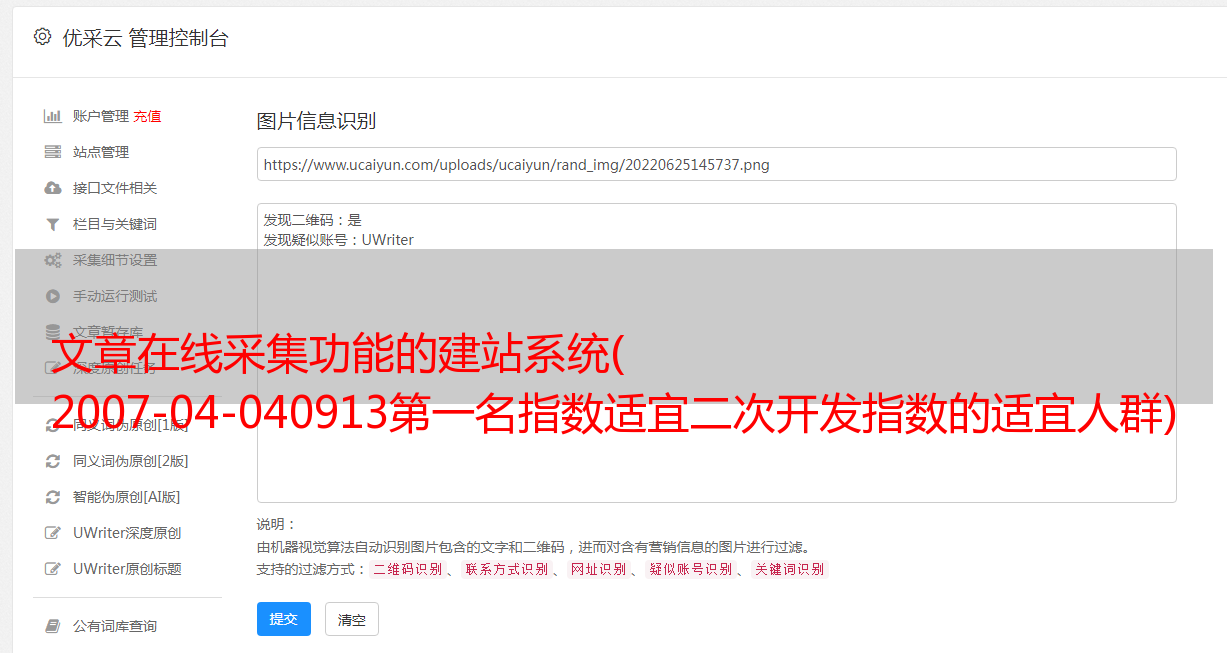Click the 关键词识别 filter tag
This screenshot has width=1227, height=653.
coord(790,569)
